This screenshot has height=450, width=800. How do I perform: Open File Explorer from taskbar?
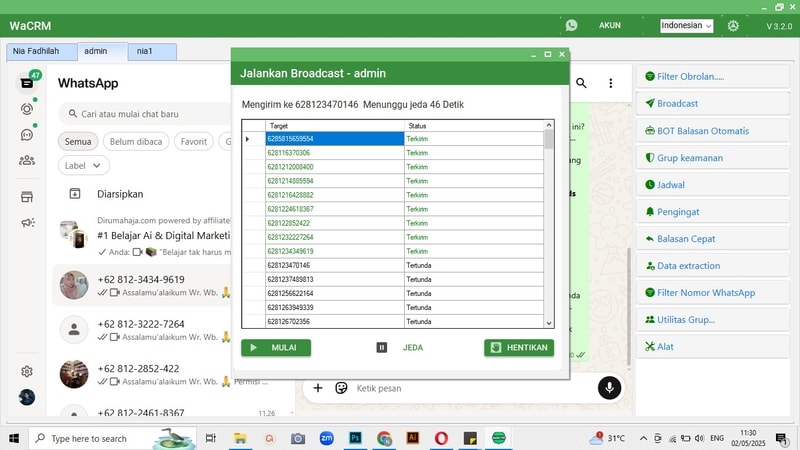click(240, 438)
